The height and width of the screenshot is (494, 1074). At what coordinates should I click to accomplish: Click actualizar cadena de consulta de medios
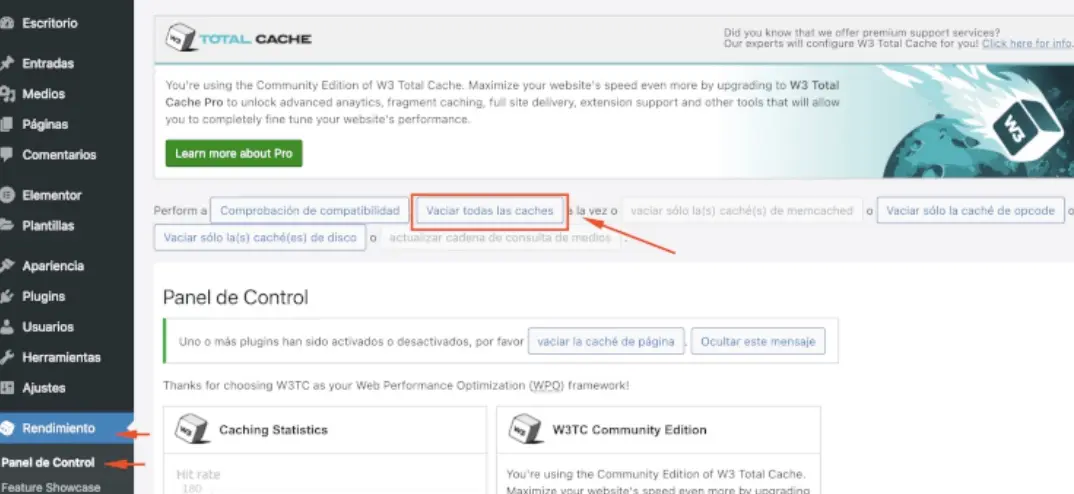pyautogui.click(x=500, y=238)
